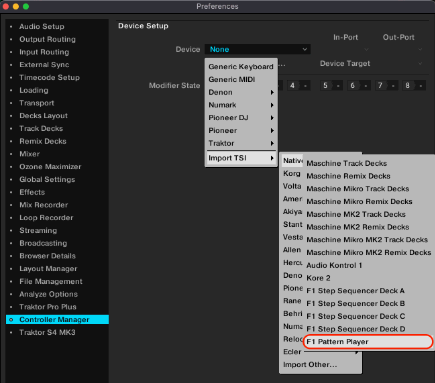Open the Output Routing preferences page
Viewport: 435px width, 383px height.
pyautogui.click(x=47, y=39)
